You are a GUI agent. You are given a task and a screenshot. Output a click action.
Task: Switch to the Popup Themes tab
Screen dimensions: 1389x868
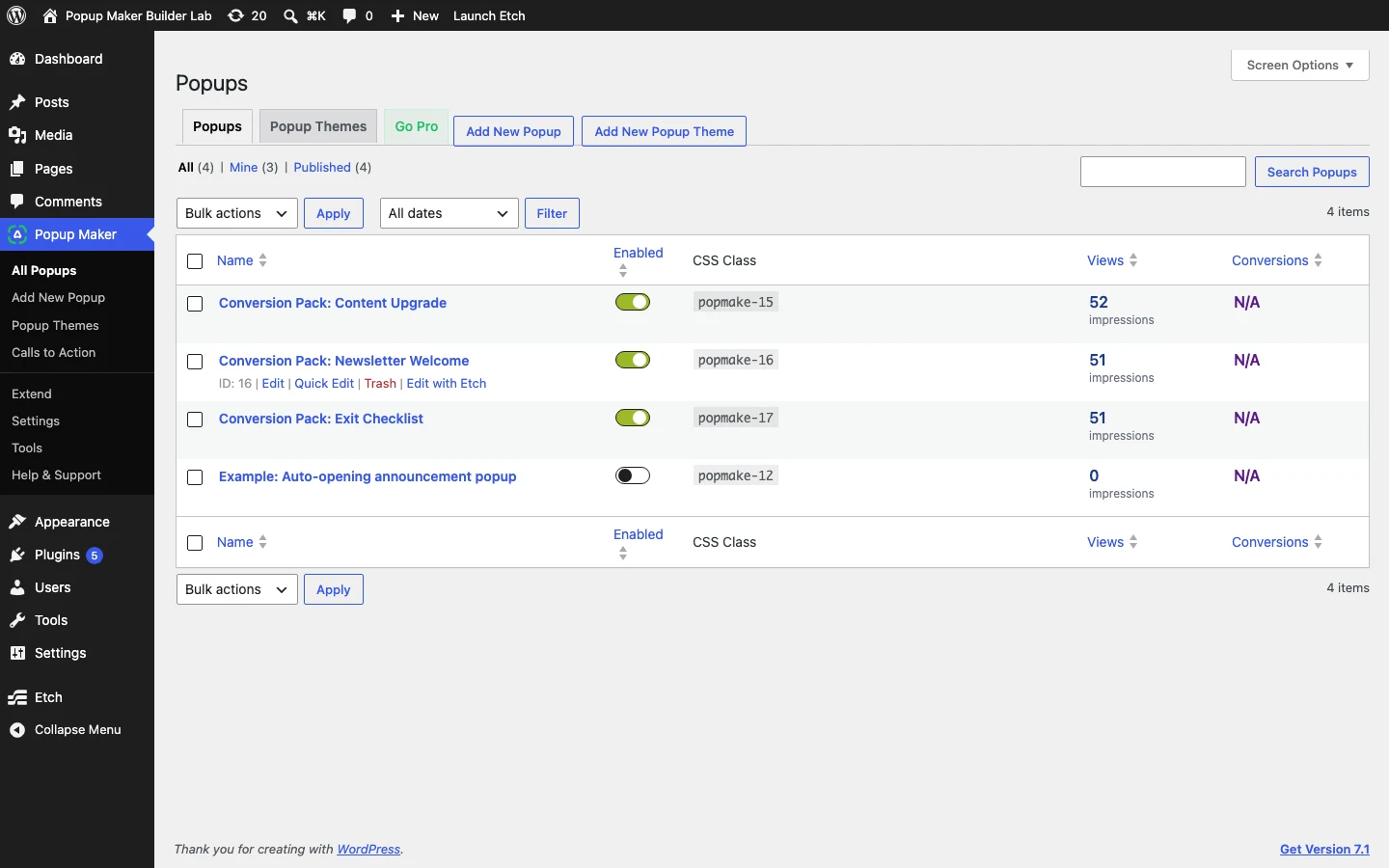point(318,126)
